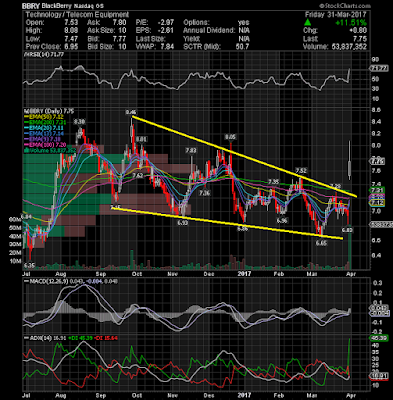The height and width of the screenshot is (400, 393).
Task: Click the 8.05 peak label in December
Action: click(x=230, y=137)
